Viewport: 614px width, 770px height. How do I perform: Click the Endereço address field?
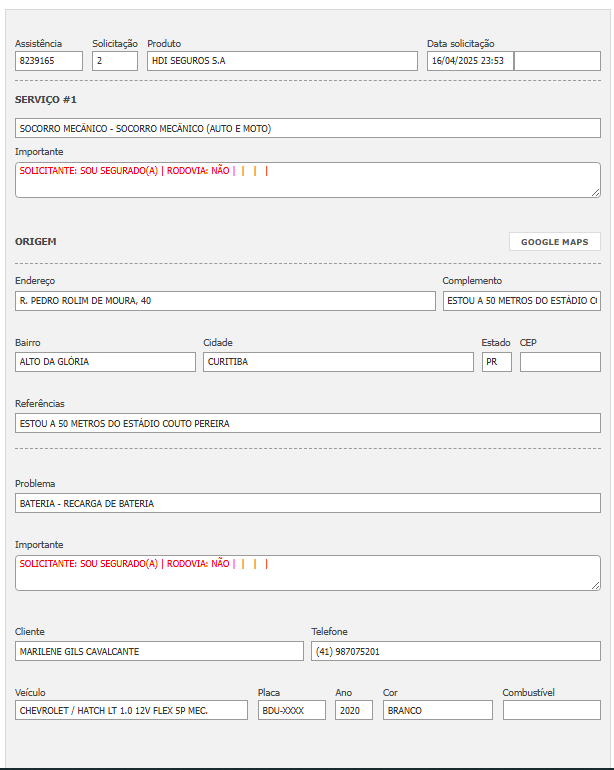225,301
